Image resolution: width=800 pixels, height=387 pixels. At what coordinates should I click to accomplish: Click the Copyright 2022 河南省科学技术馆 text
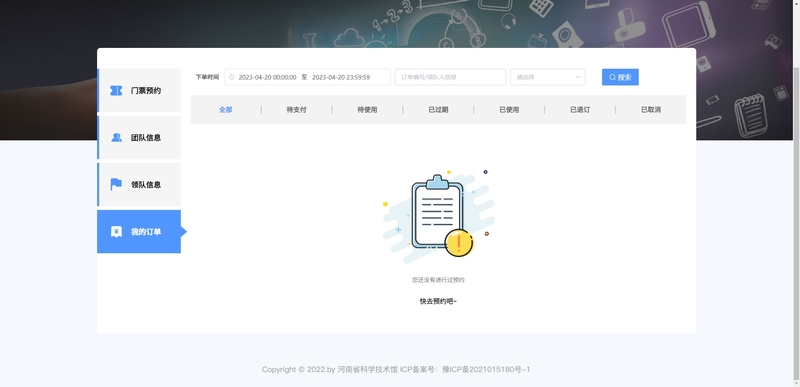pyautogui.click(x=329, y=370)
